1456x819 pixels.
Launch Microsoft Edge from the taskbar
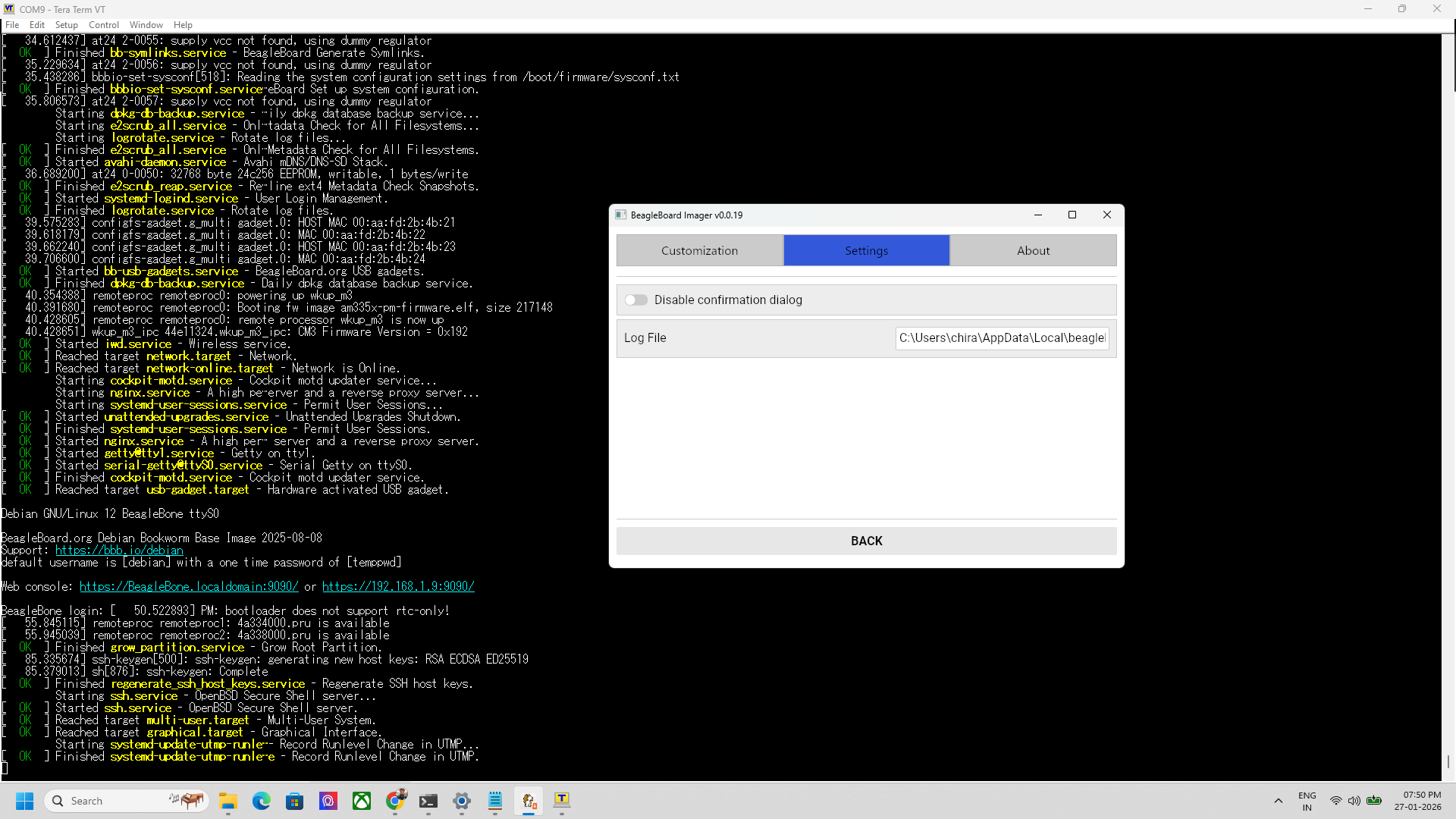pyautogui.click(x=262, y=801)
